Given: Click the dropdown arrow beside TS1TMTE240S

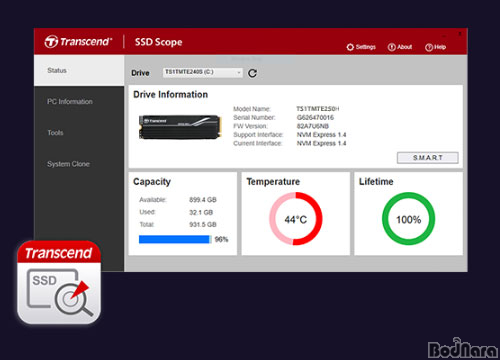Looking at the screenshot, I should click(238, 72).
